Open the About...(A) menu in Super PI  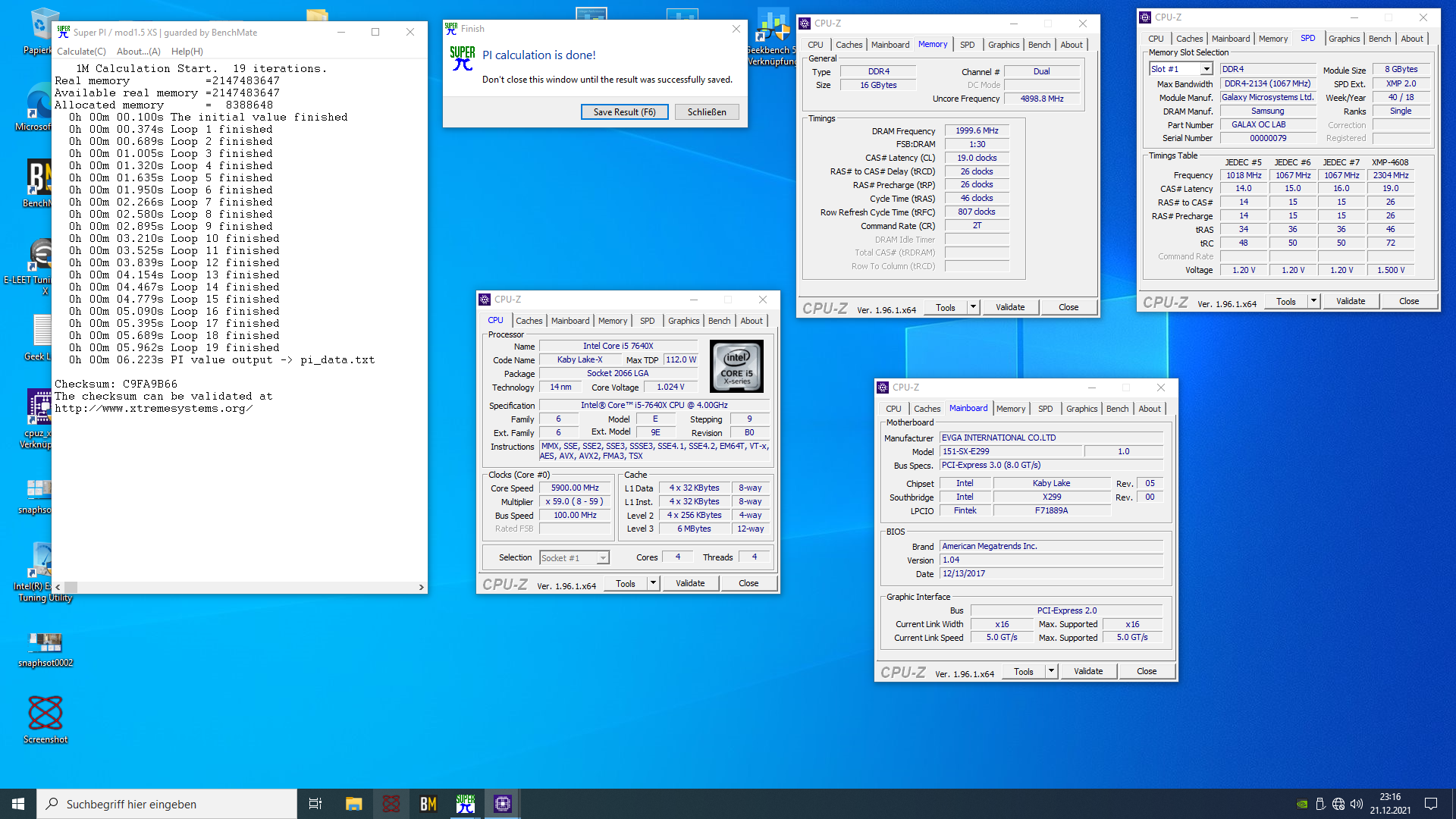139,52
